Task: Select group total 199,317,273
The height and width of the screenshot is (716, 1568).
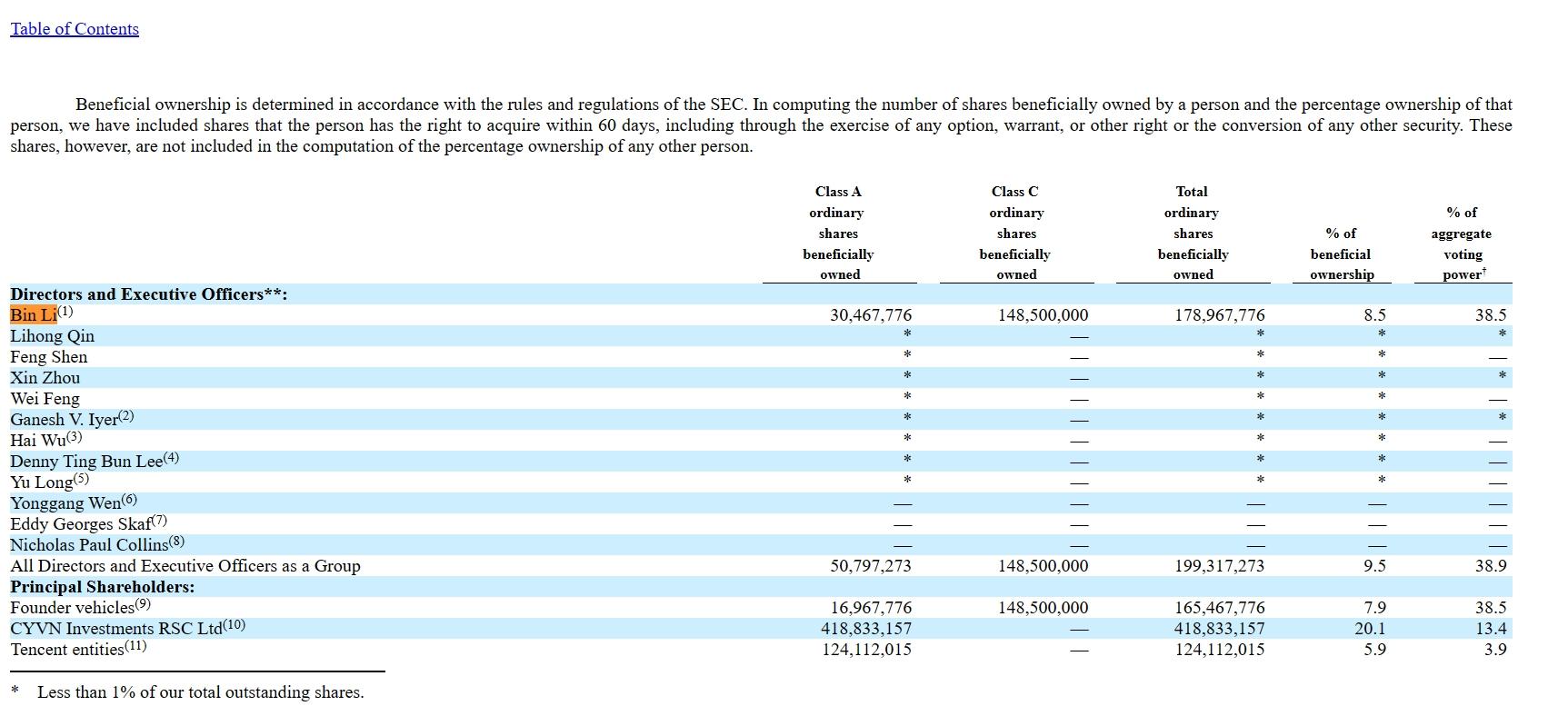Action: coord(1220,566)
